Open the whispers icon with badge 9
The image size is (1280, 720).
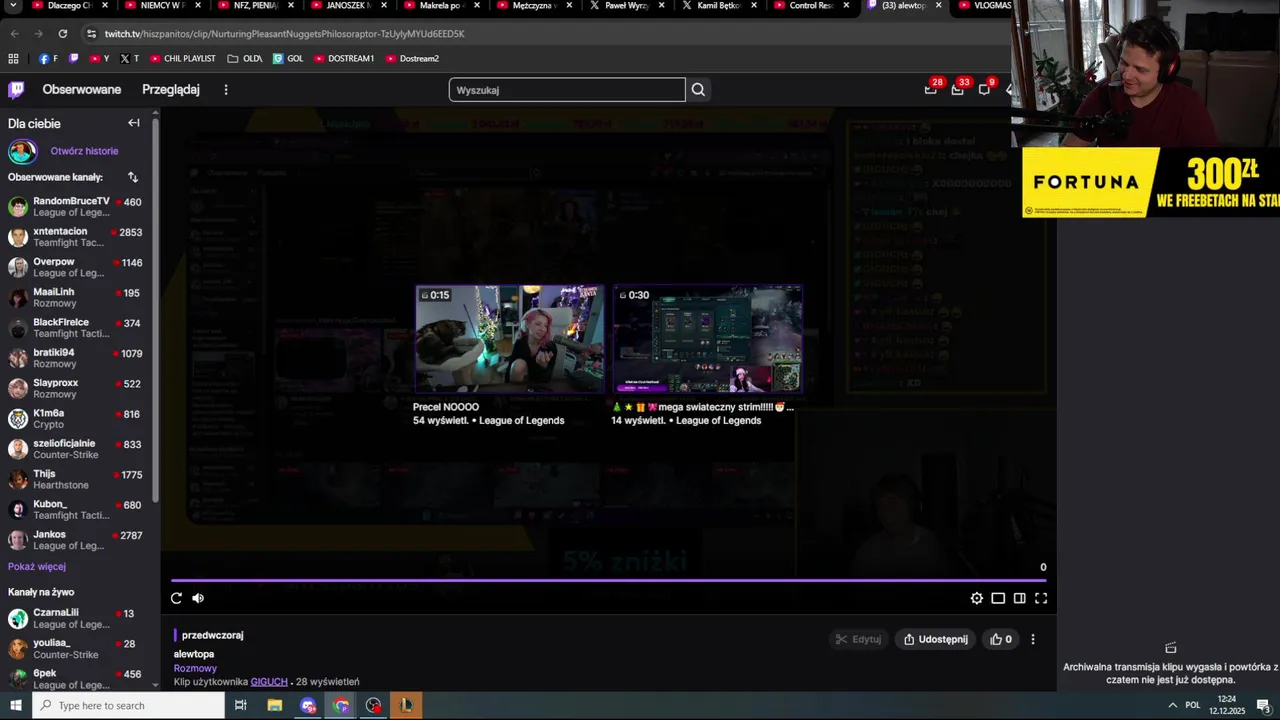tap(985, 89)
